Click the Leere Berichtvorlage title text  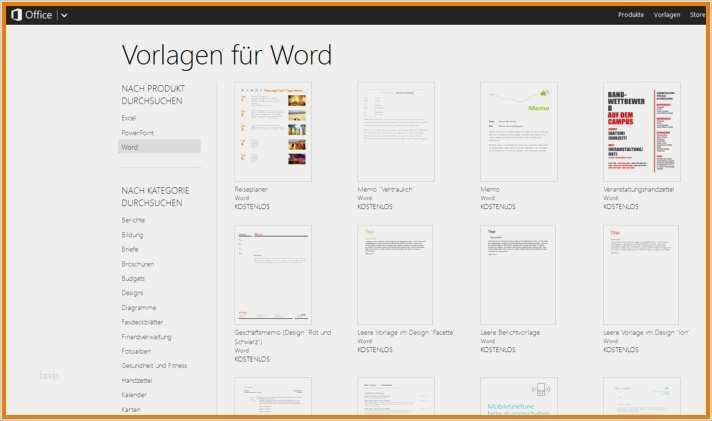point(510,332)
